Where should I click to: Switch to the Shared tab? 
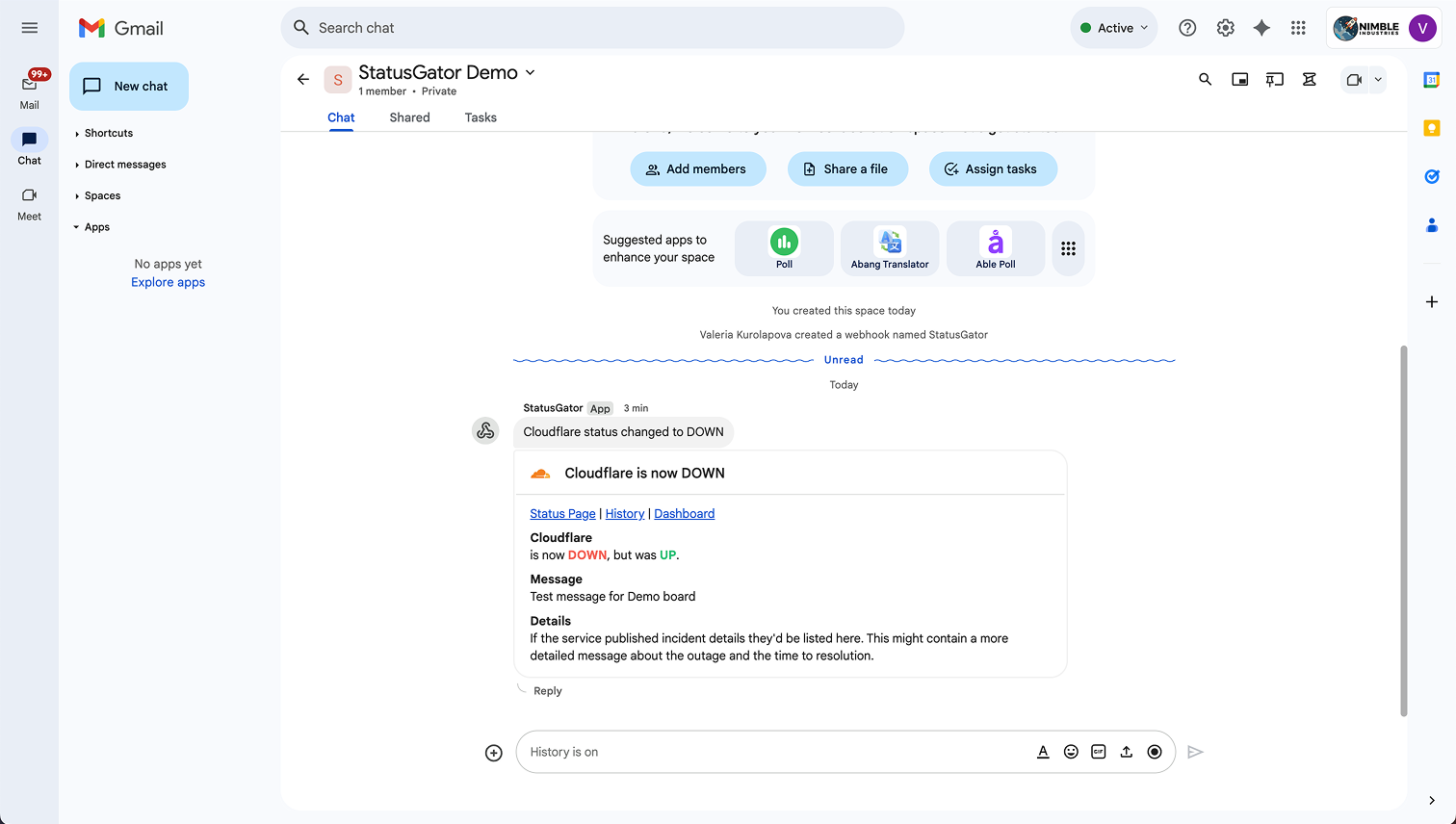click(x=409, y=117)
